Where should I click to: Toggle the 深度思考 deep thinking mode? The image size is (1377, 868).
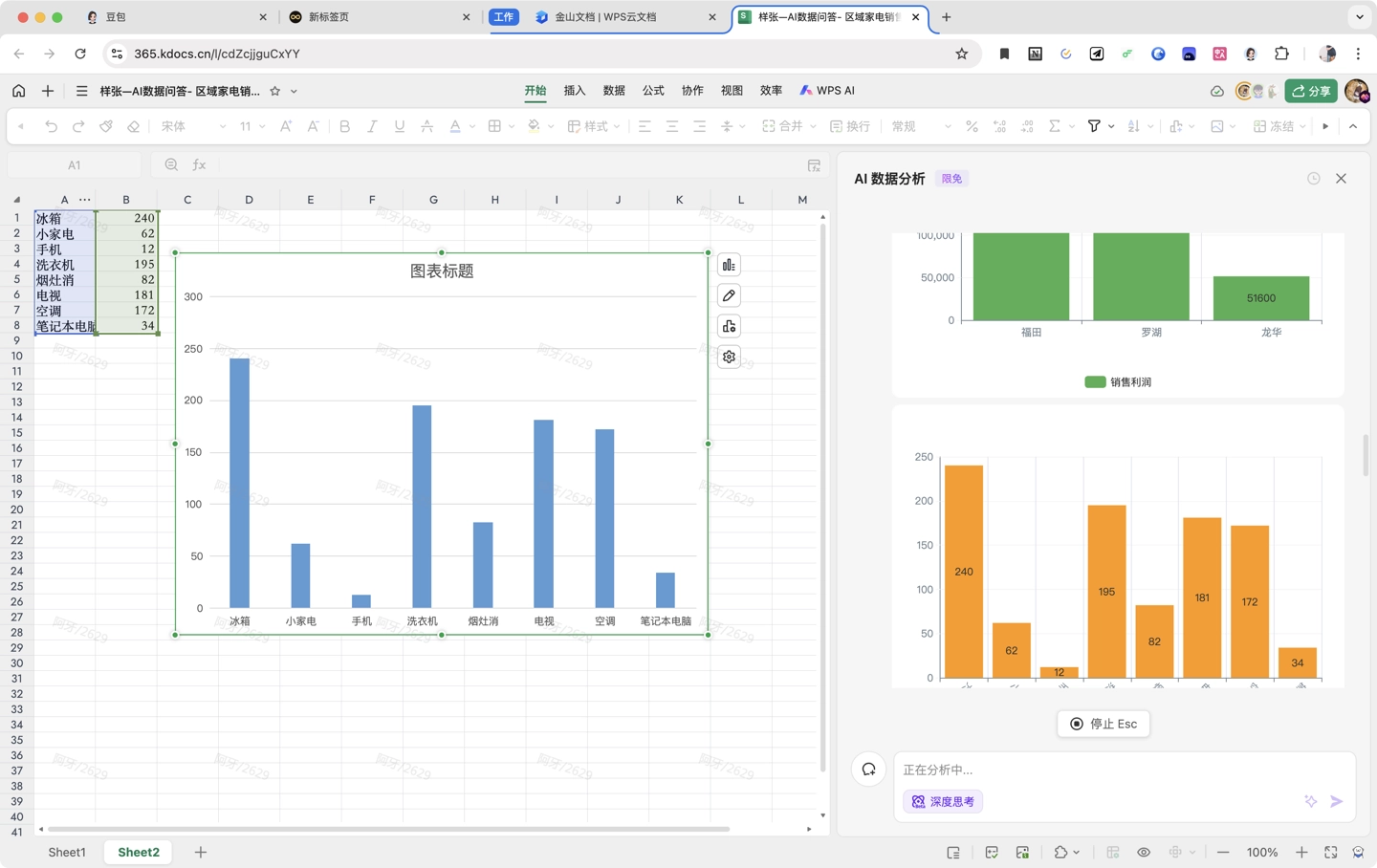(943, 801)
